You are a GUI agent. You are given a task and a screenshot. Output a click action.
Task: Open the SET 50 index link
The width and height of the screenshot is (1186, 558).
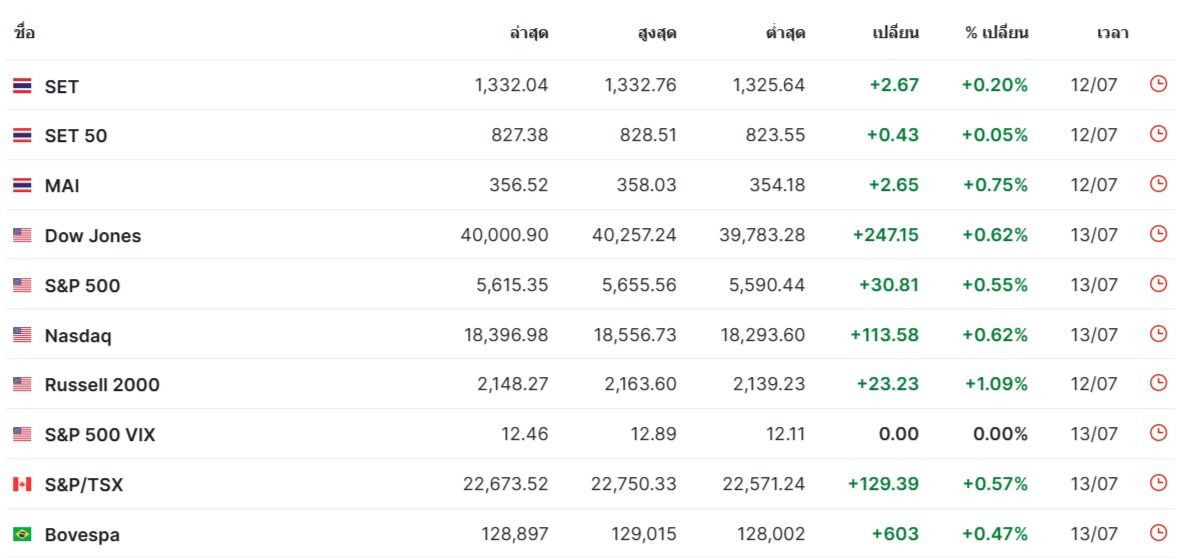[x=76, y=136]
